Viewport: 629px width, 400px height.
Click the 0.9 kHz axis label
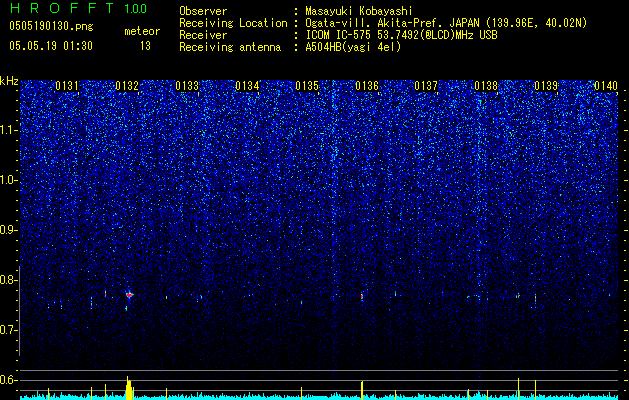[9, 230]
